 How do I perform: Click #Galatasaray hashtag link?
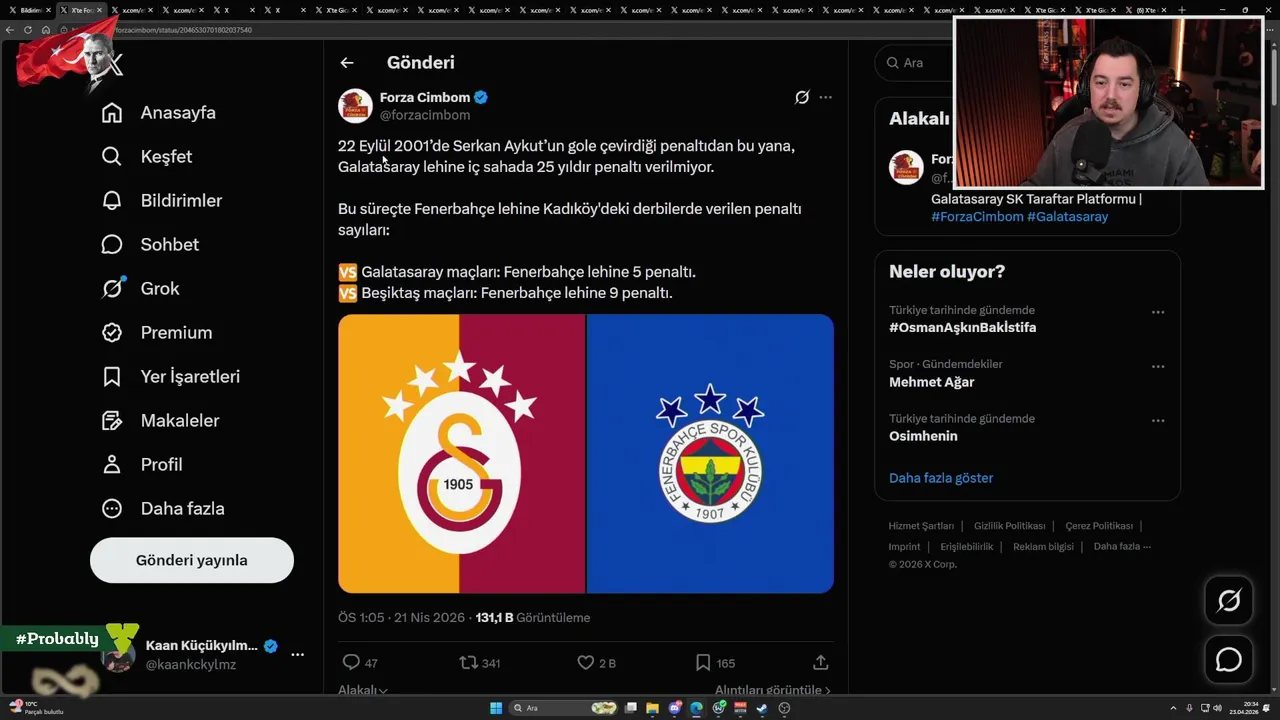1067,217
